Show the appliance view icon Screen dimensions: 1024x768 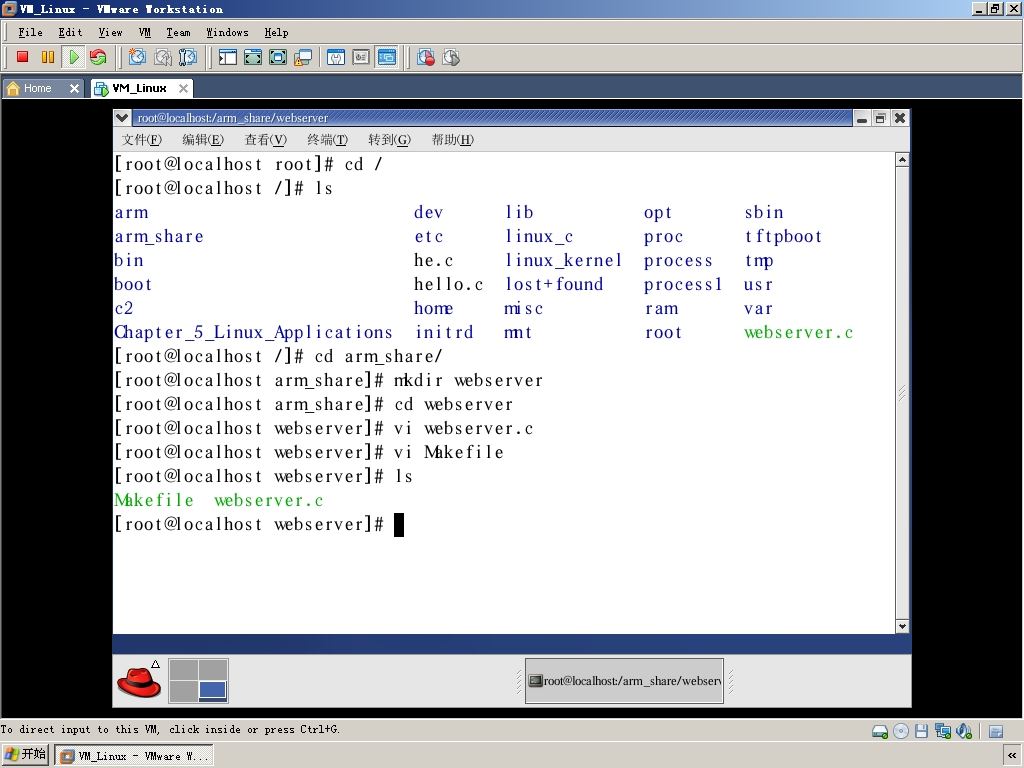tap(361, 57)
